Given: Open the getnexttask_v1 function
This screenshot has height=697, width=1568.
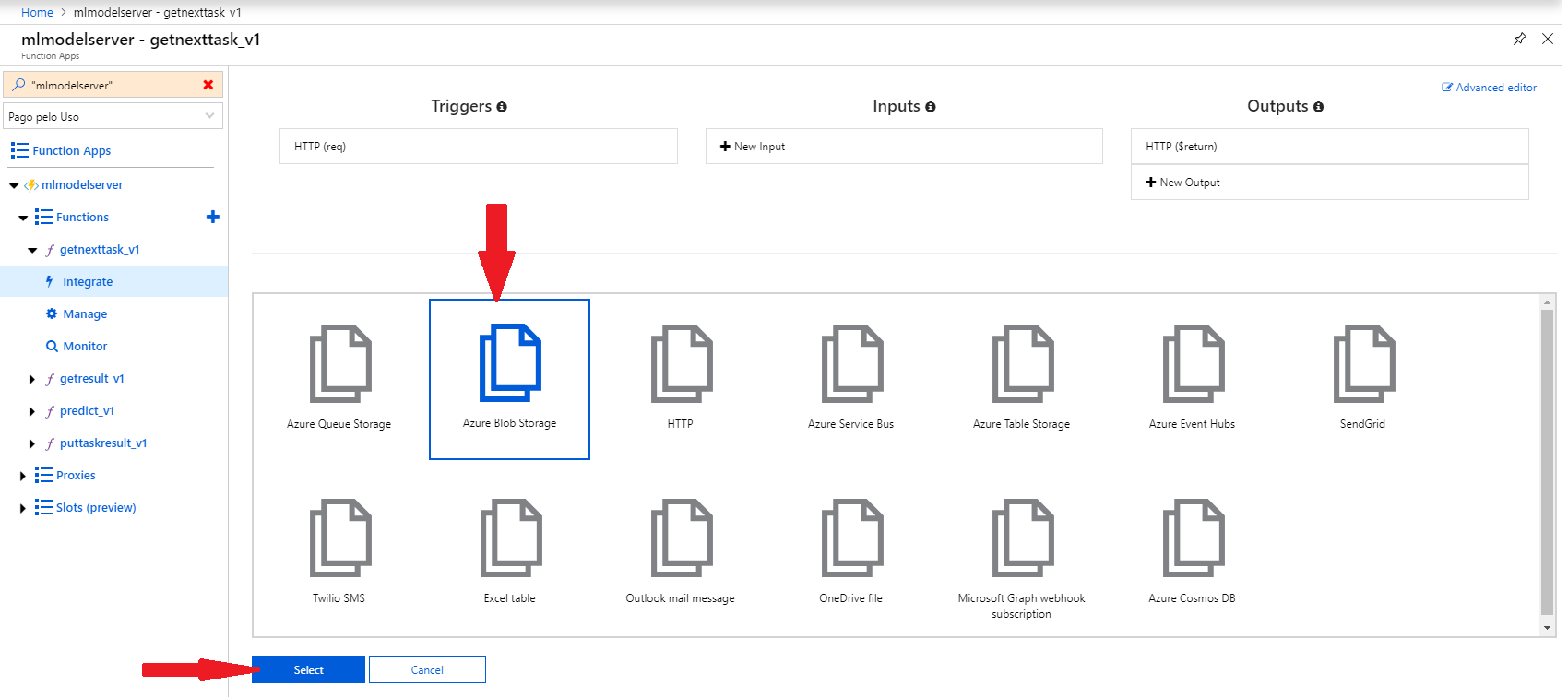Looking at the screenshot, I should (100, 249).
